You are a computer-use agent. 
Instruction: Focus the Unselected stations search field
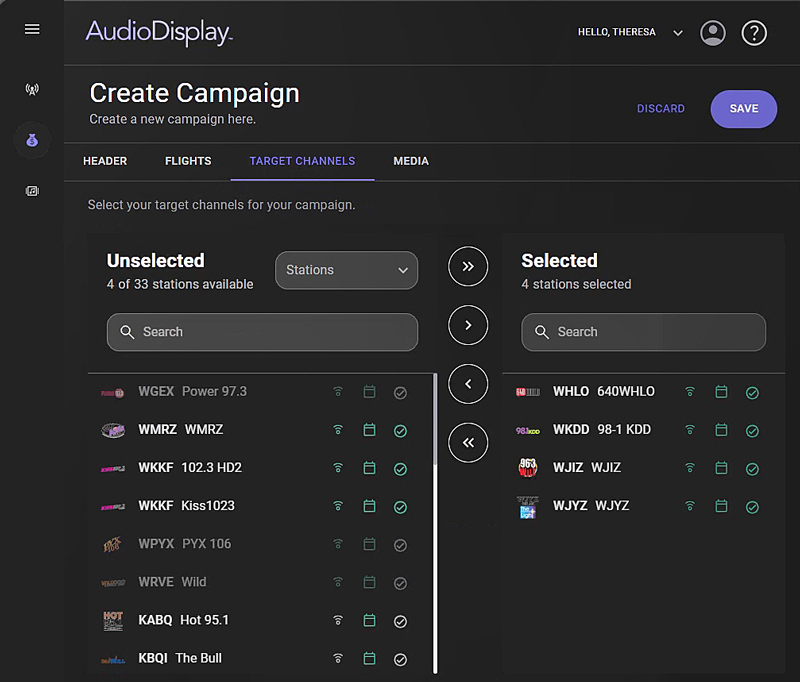click(x=262, y=332)
